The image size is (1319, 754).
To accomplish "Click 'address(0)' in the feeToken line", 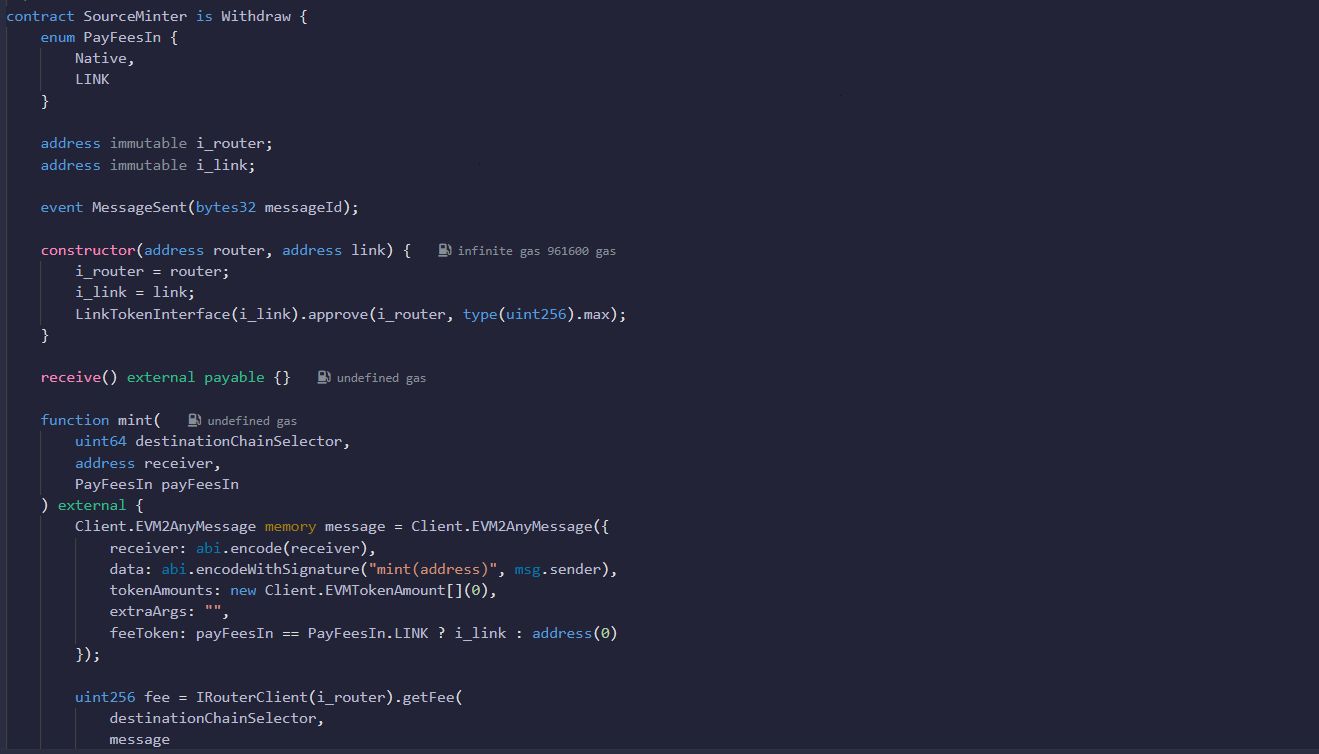I will tap(575, 634).
